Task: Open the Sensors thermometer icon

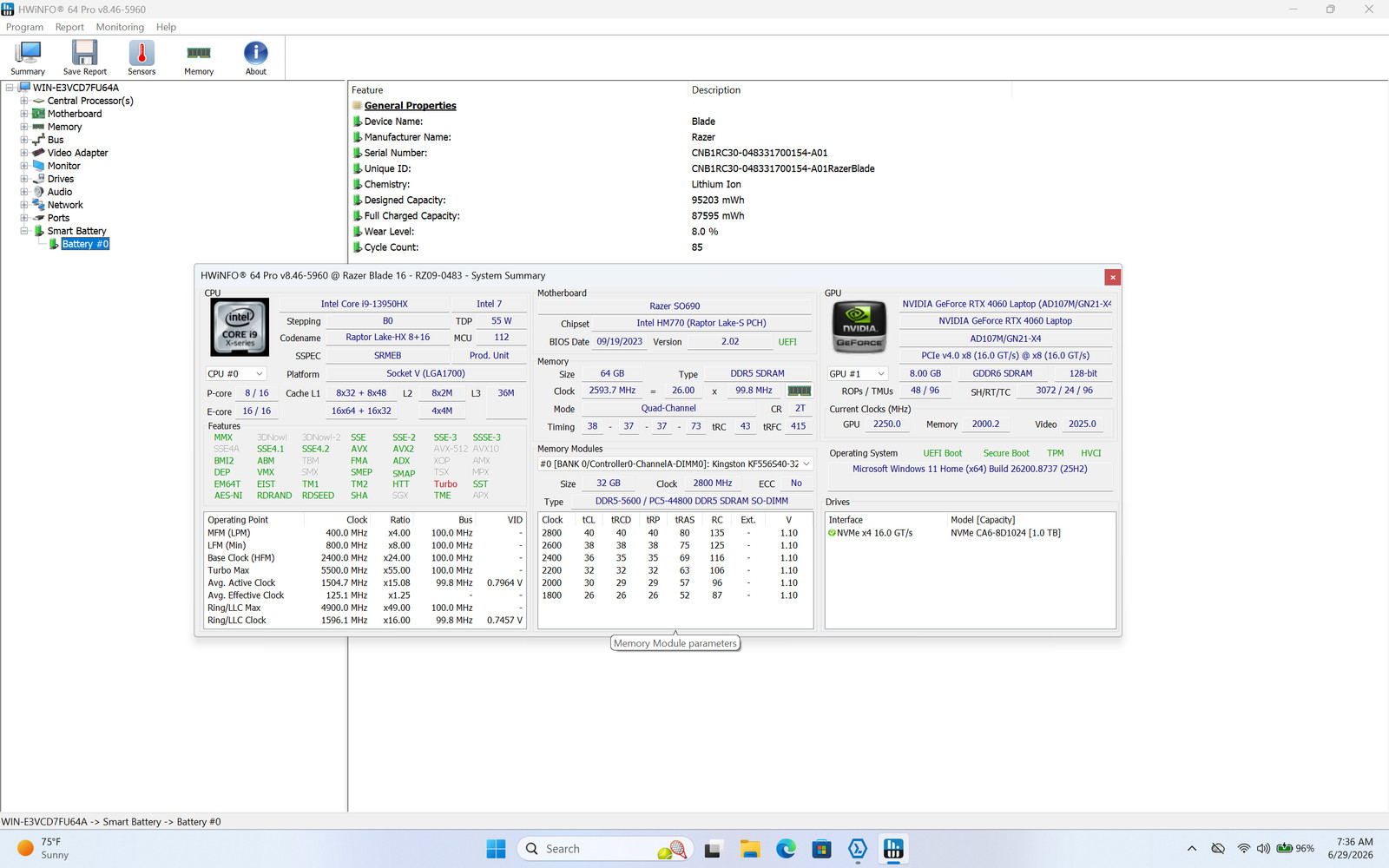Action: click(x=142, y=58)
